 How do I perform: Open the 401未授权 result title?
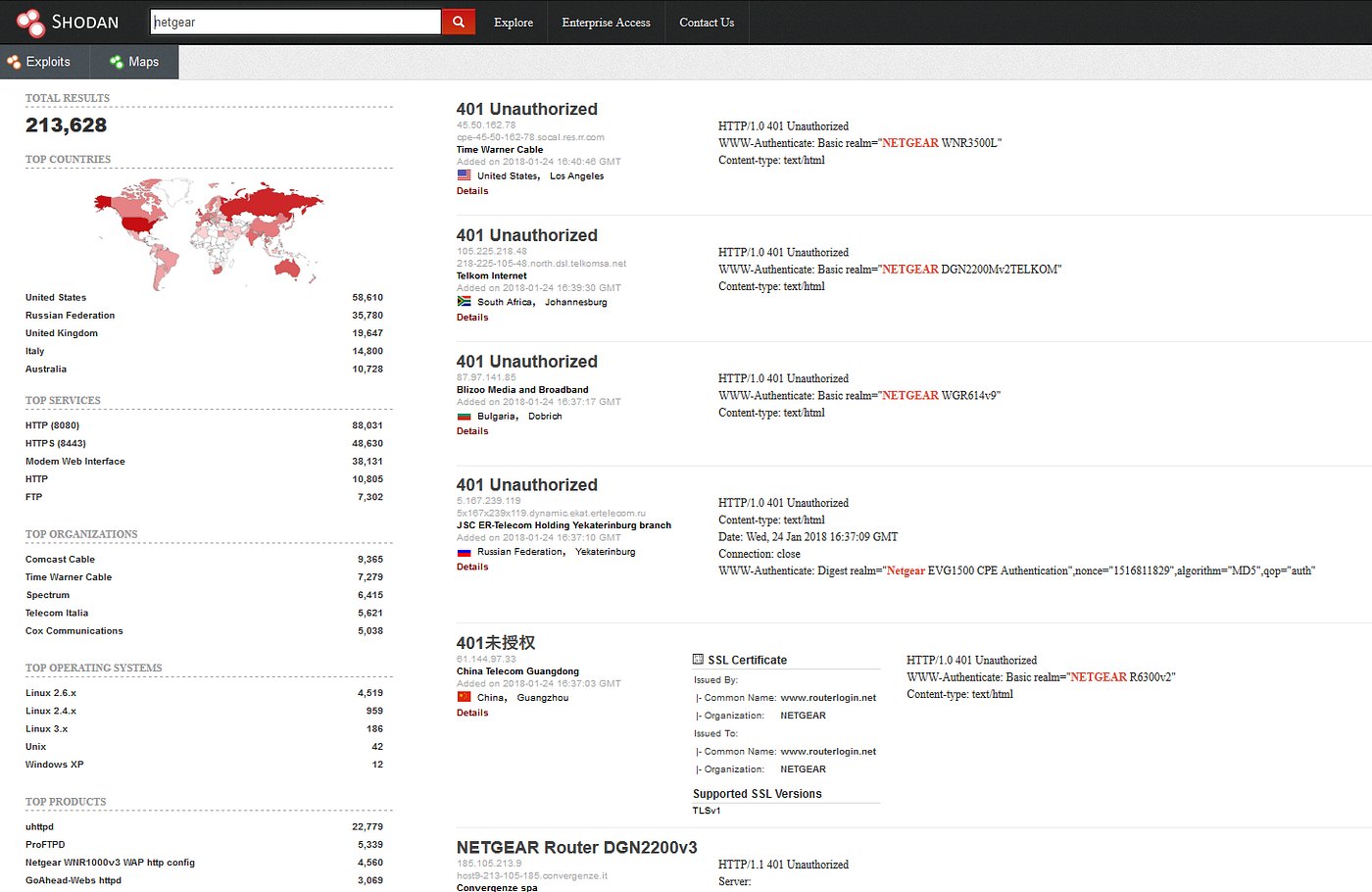coord(496,643)
